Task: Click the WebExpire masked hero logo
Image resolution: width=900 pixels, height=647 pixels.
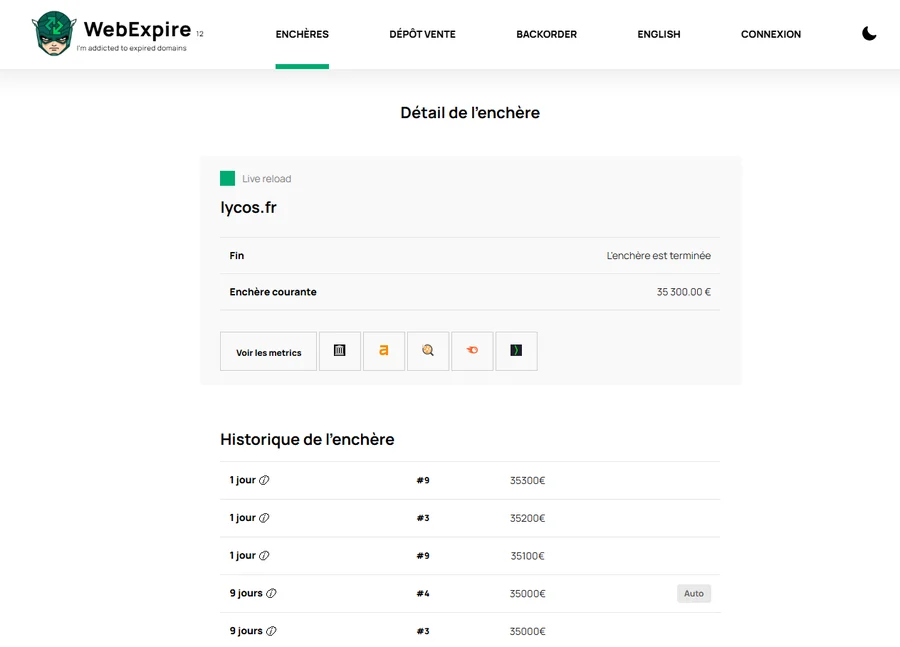Action: click(x=54, y=33)
